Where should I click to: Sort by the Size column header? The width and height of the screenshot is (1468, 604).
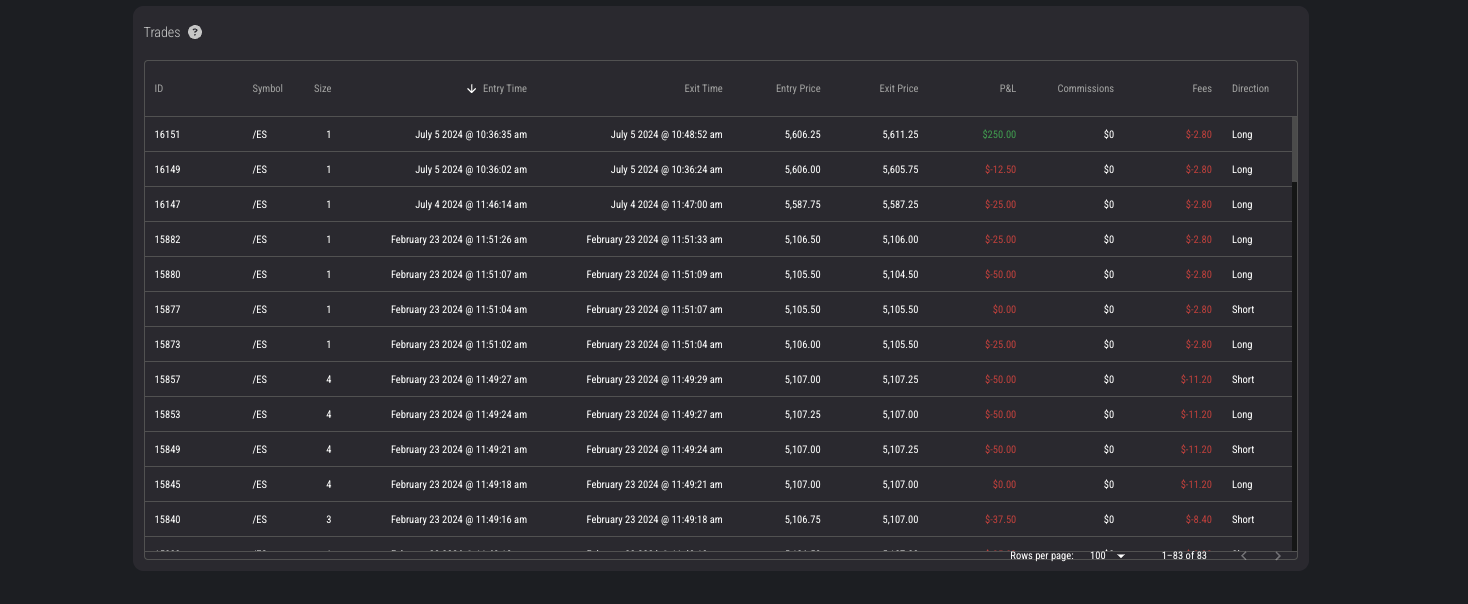tap(322, 89)
